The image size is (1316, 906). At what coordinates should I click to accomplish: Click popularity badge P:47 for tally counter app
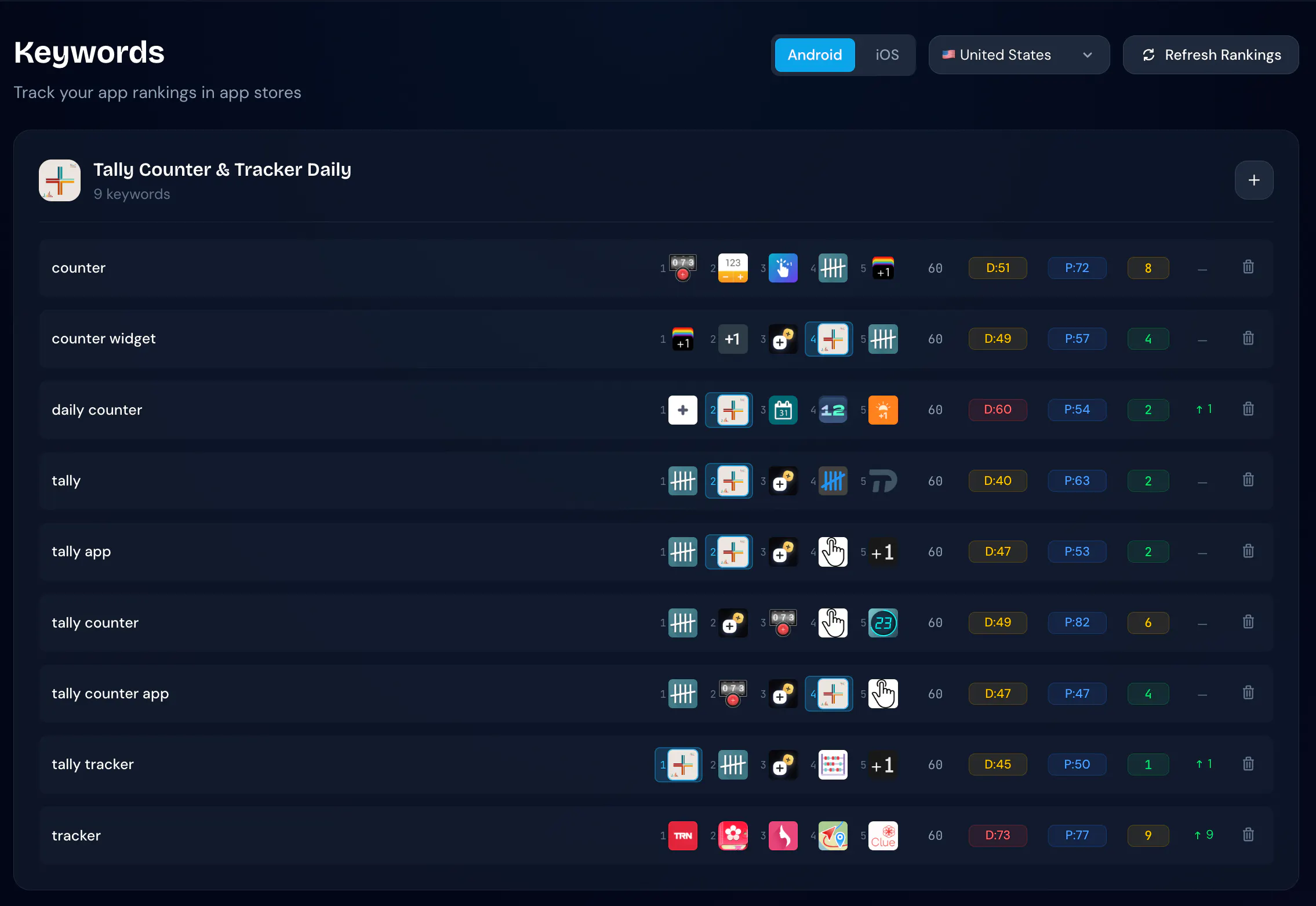[1077, 693]
